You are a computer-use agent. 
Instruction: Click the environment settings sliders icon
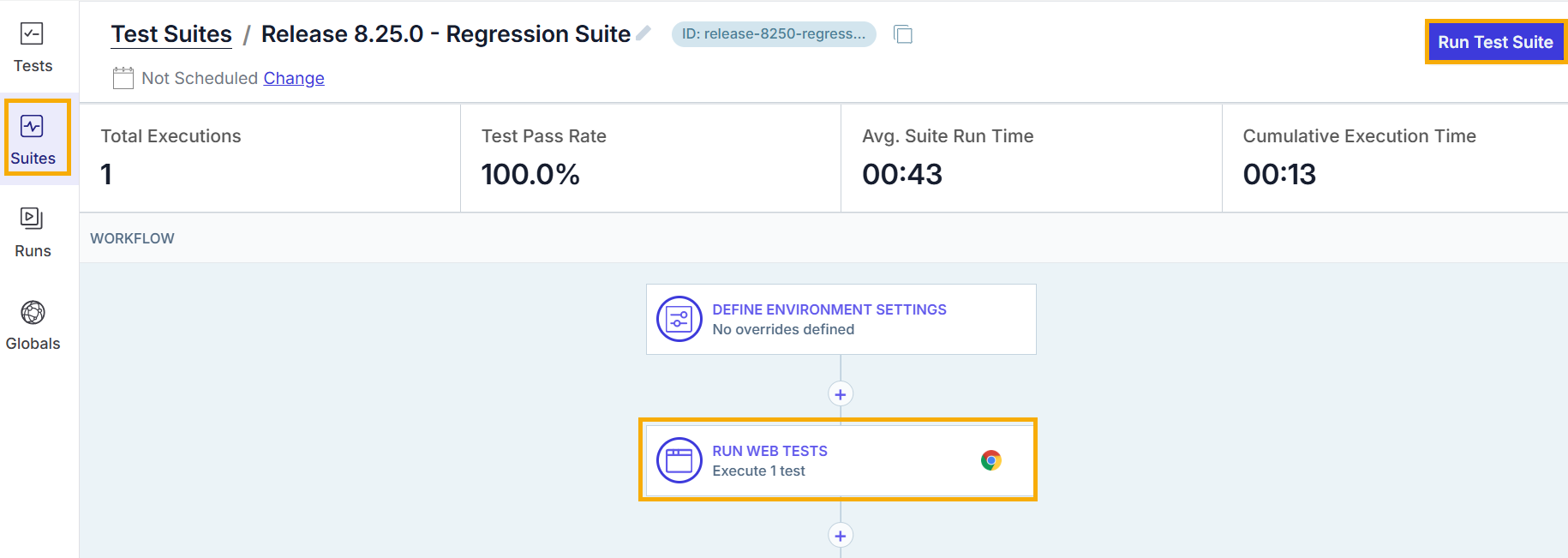(x=679, y=319)
